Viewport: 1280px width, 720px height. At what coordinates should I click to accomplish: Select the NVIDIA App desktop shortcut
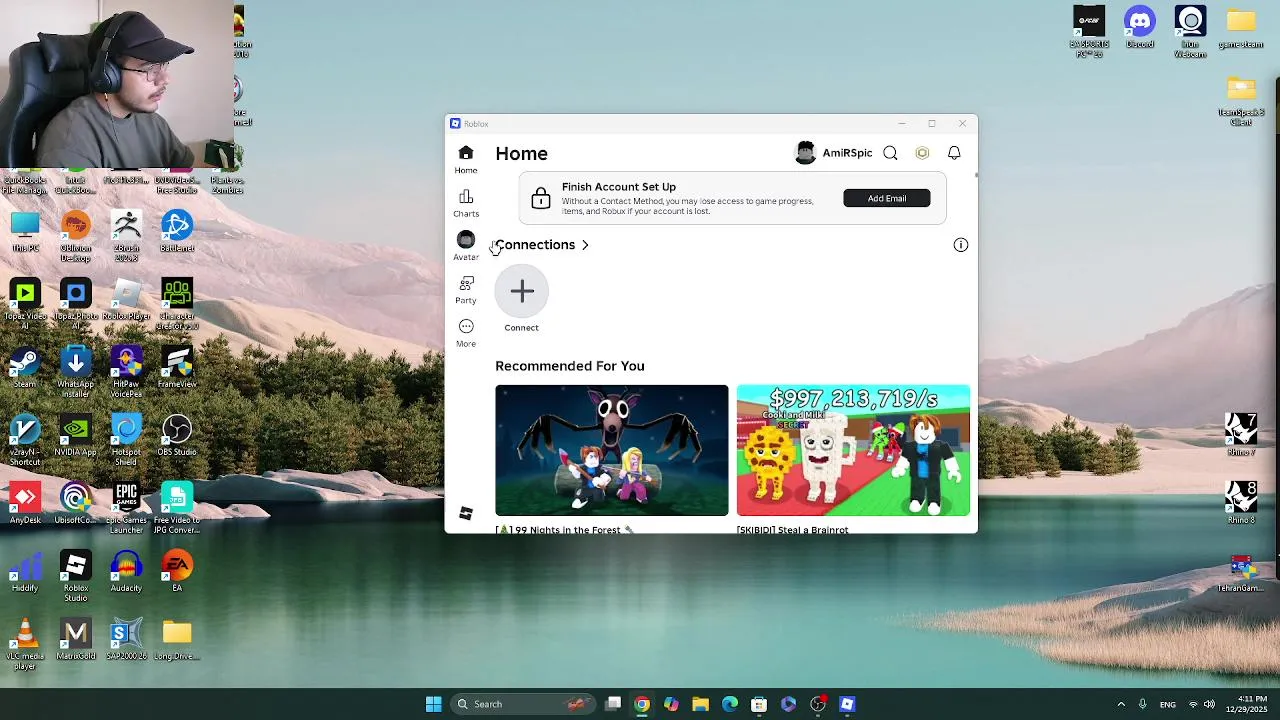click(x=75, y=436)
